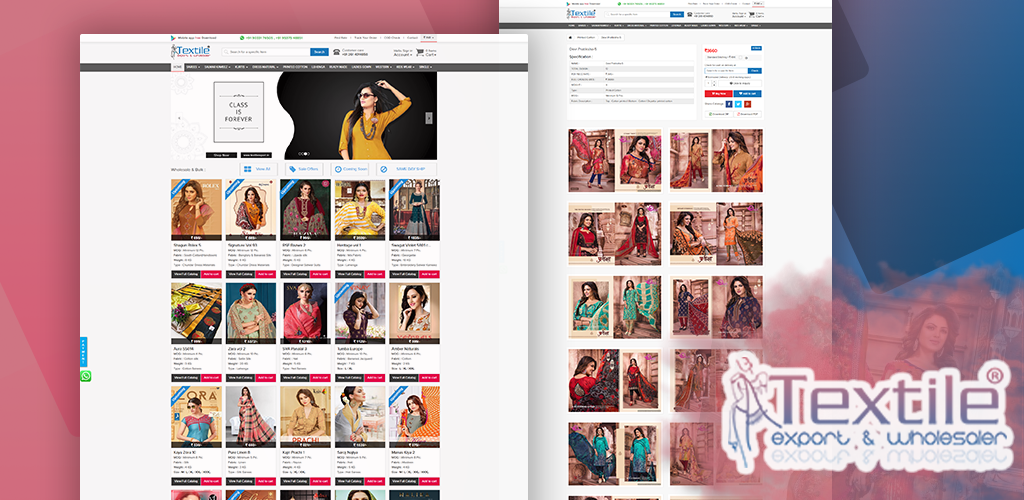The width and height of the screenshot is (1024, 500).
Task: Click the WhatsApp phone icon in homepage header
Action: 242,38
